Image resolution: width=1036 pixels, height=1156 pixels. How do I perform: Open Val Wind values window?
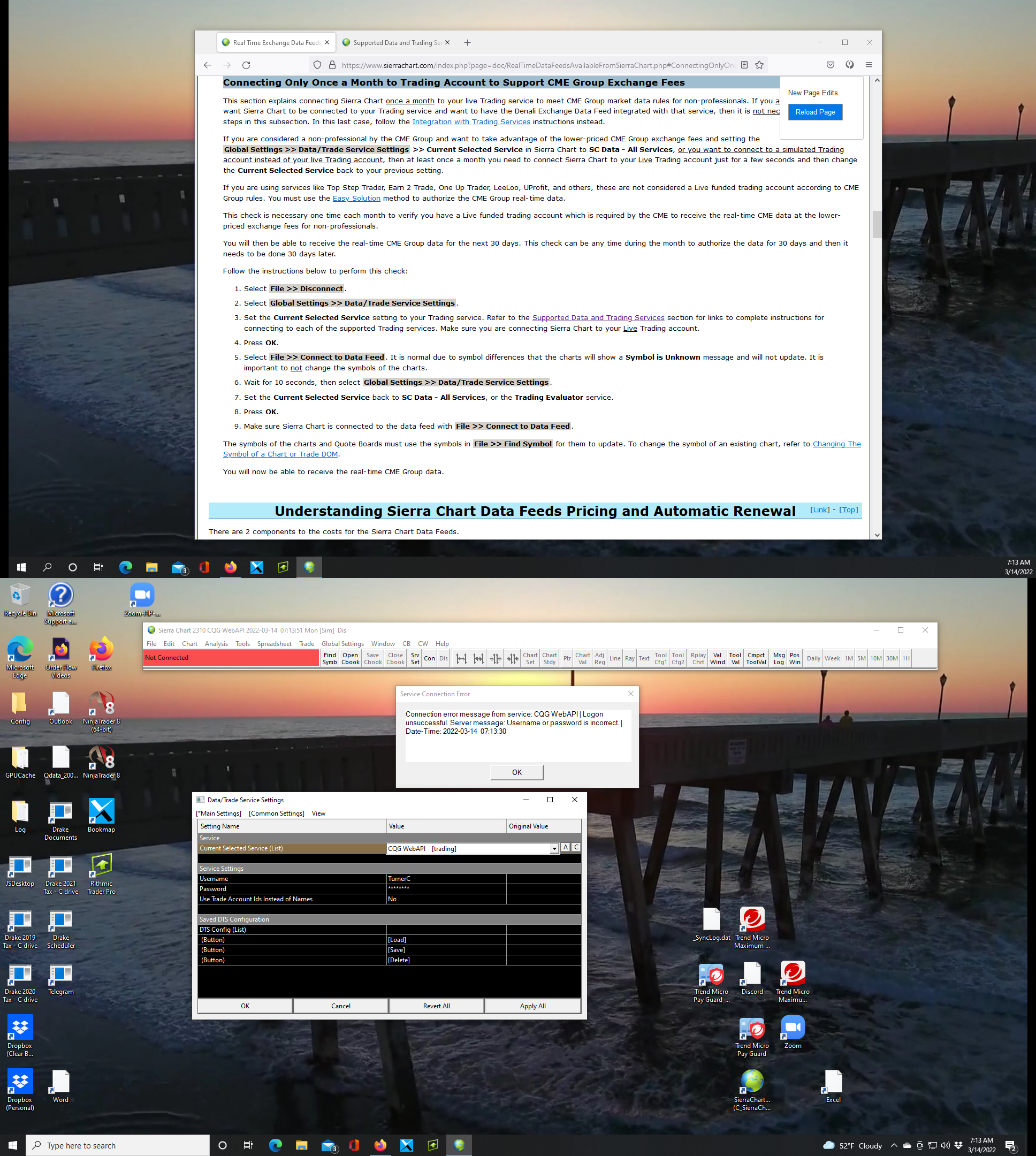(x=717, y=658)
